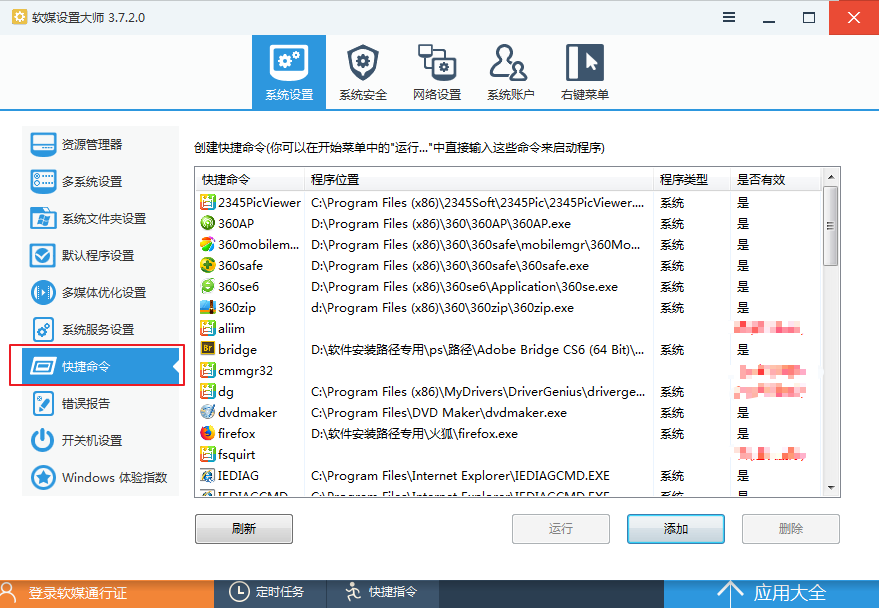Click the dg row icon
This screenshot has width=879, height=608.
tap(208, 391)
